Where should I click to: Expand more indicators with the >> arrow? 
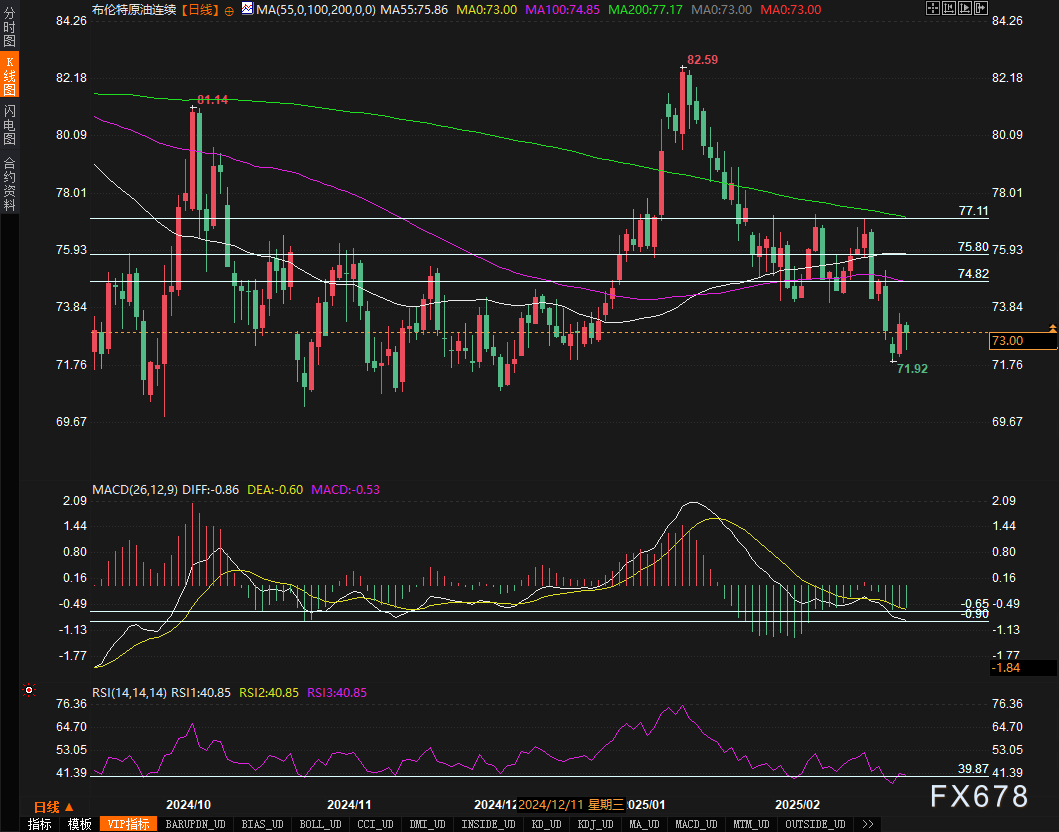pos(868,824)
